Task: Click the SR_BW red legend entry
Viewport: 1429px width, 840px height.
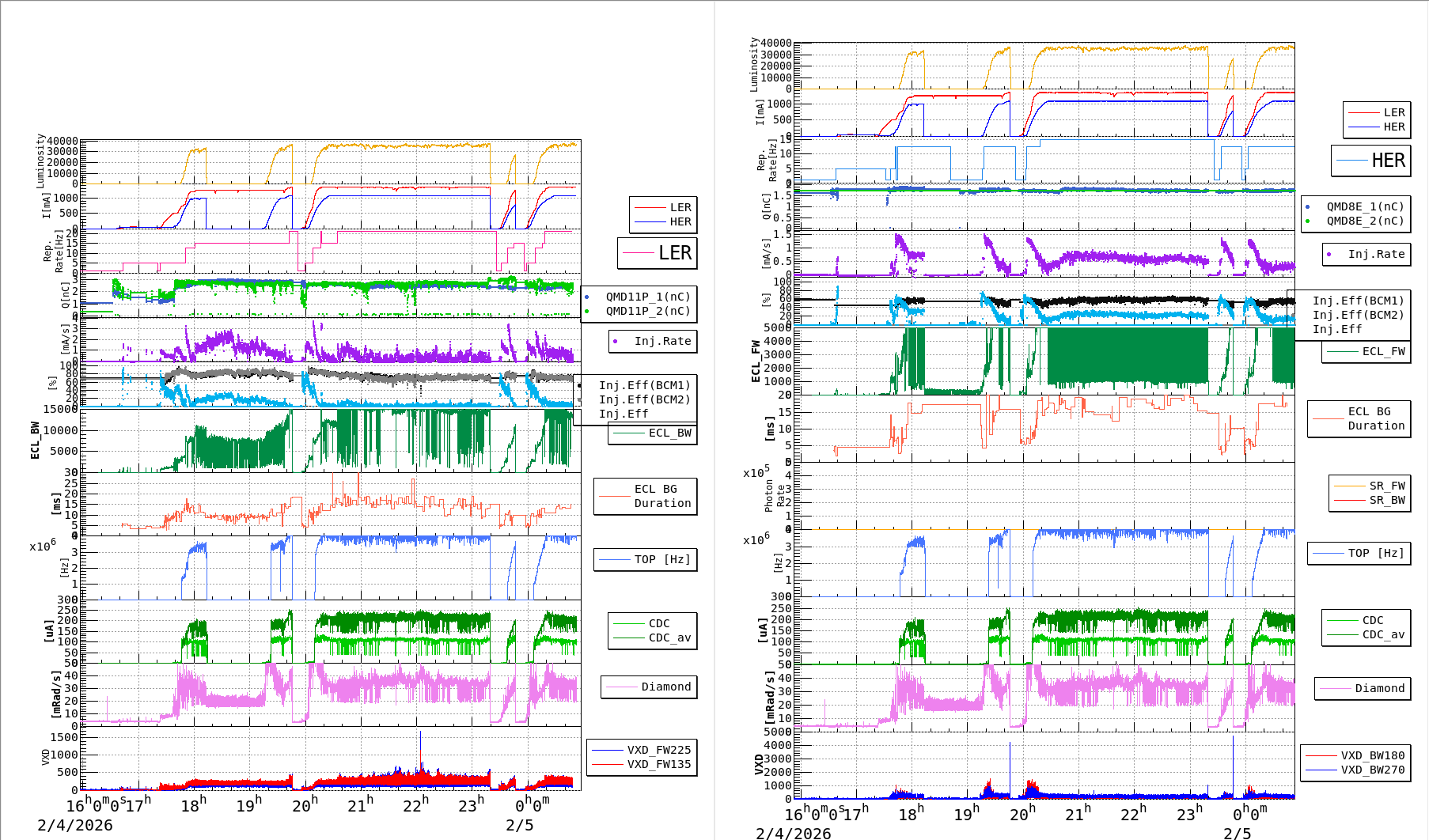Action: click(1386, 500)
